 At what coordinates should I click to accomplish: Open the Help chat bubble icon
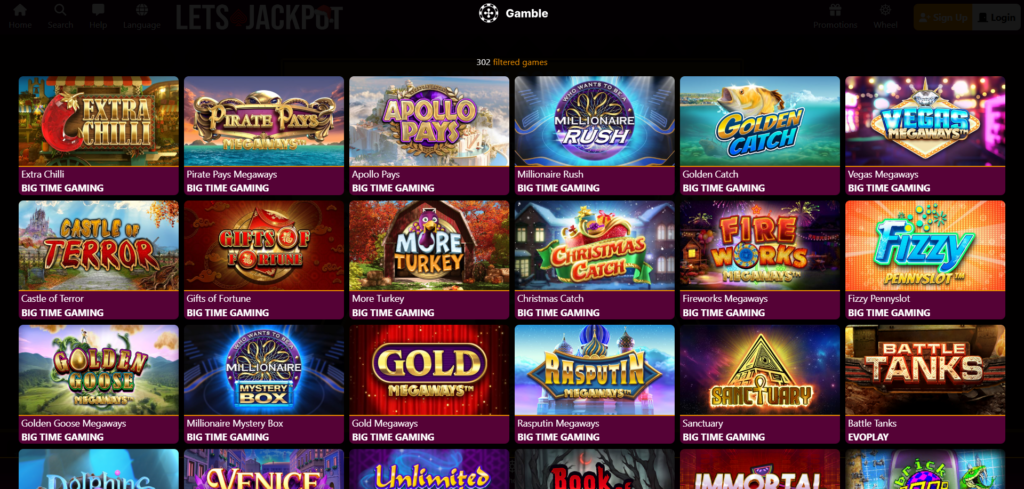point(98,10)
